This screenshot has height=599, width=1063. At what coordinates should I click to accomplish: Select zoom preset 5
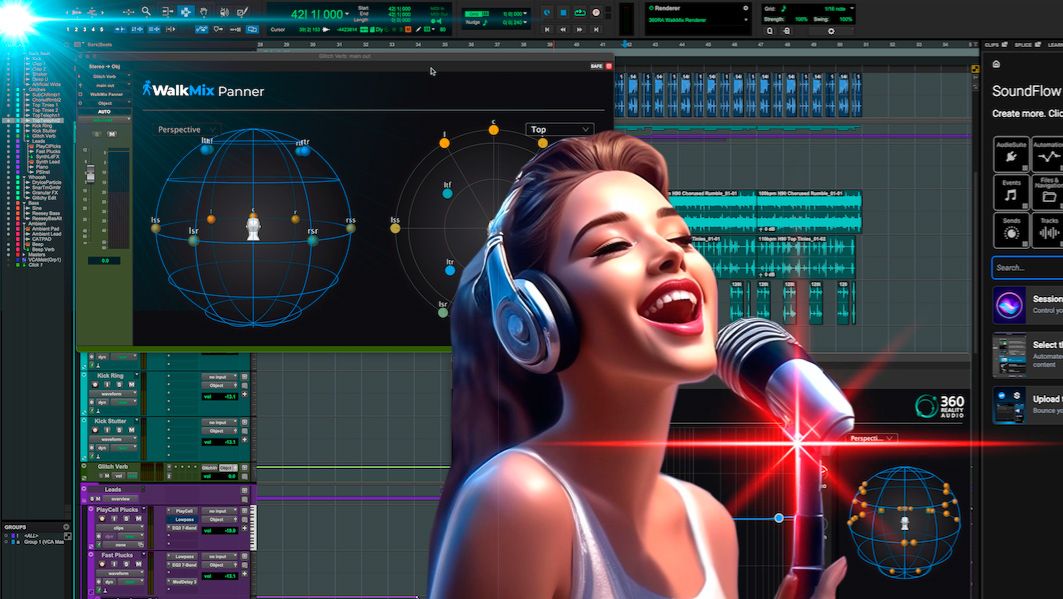(102, 30)
